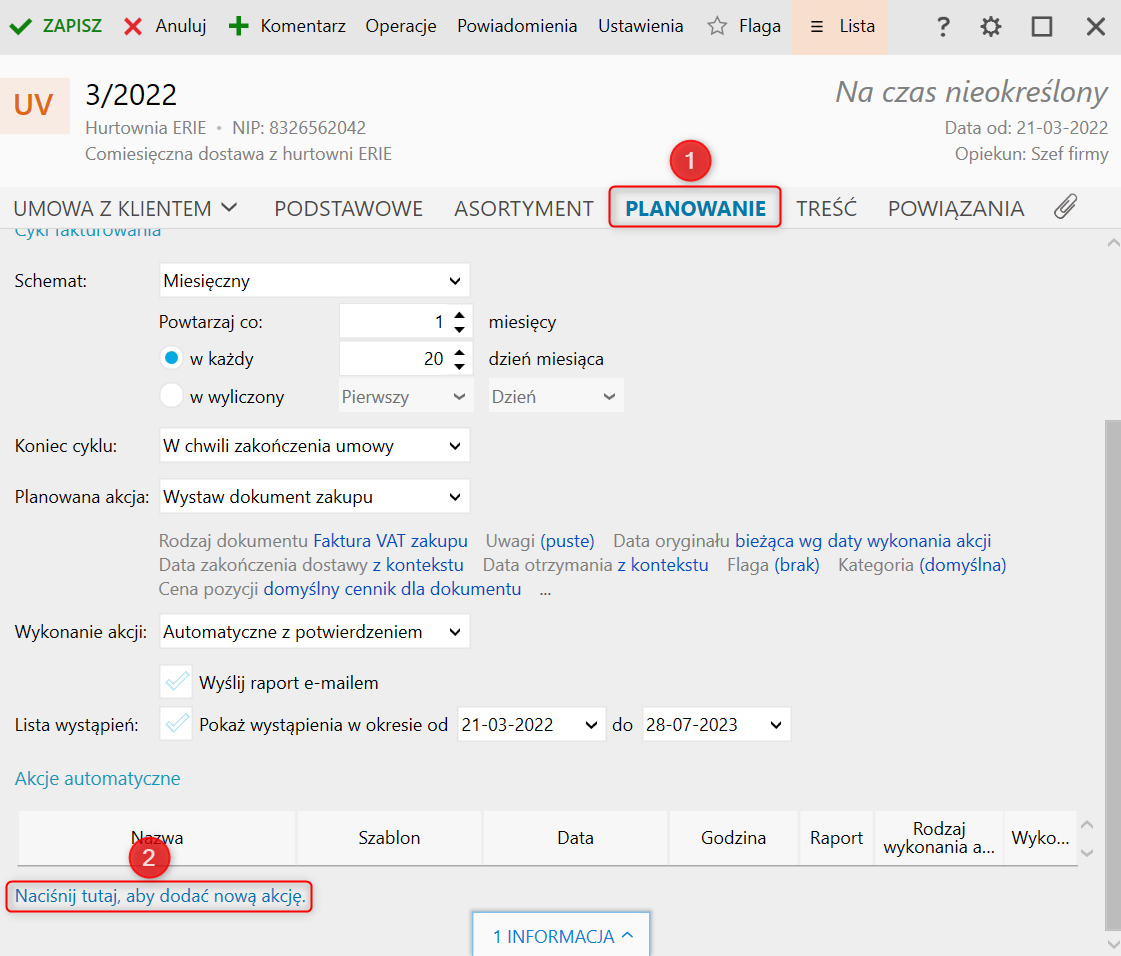Click the orange UV document badge

click(34, 106)
